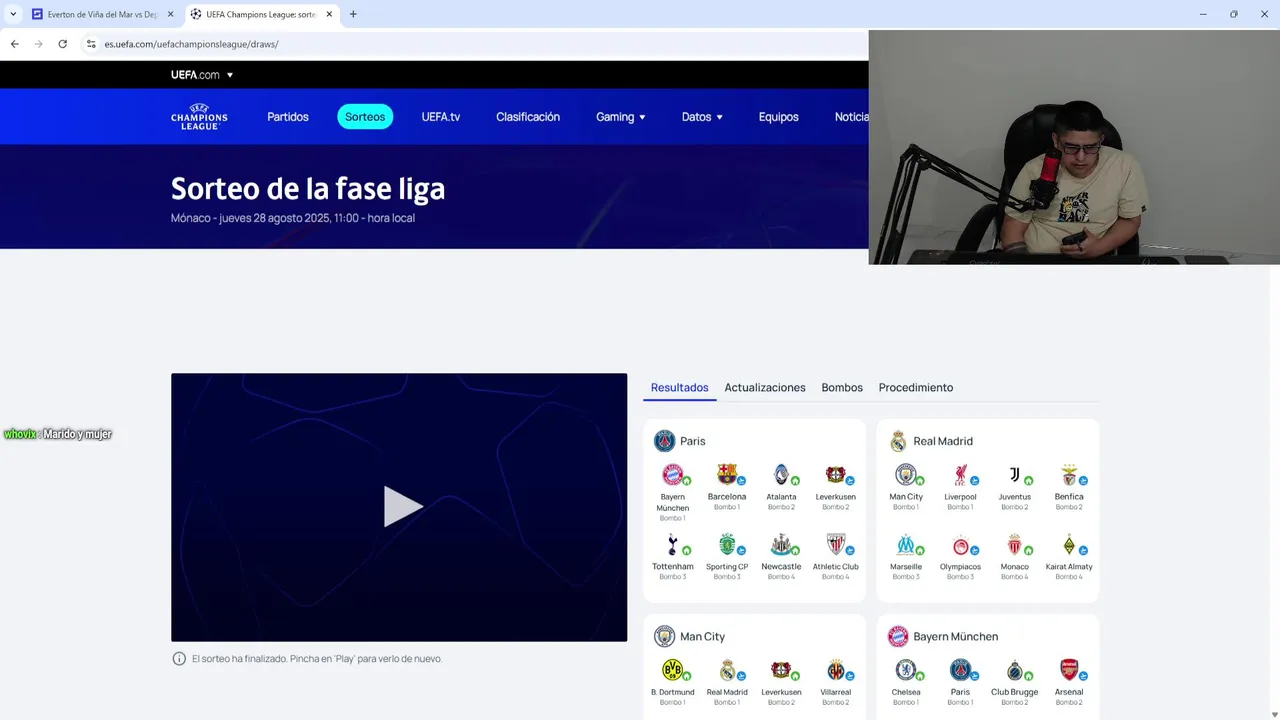Click the Barcelona crest in Paris group
The image size is (1280, 720).
tap(727, 475)
